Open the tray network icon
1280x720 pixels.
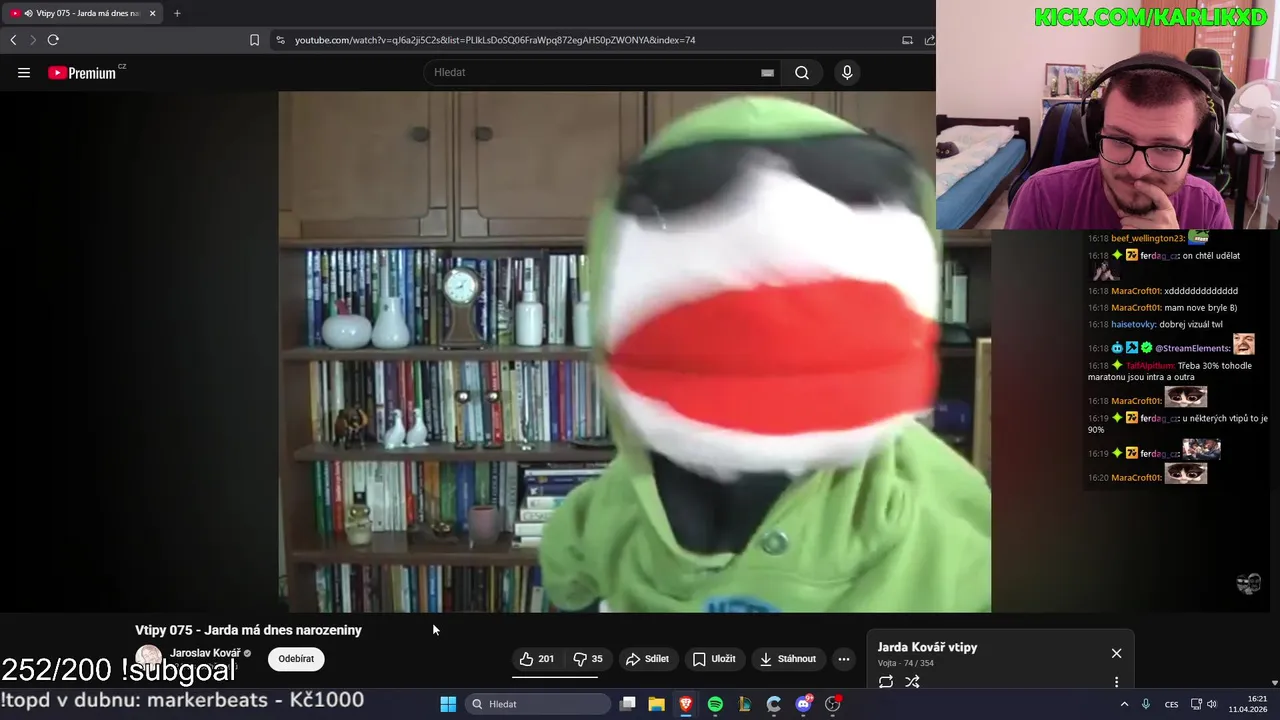pos(1196,704)
